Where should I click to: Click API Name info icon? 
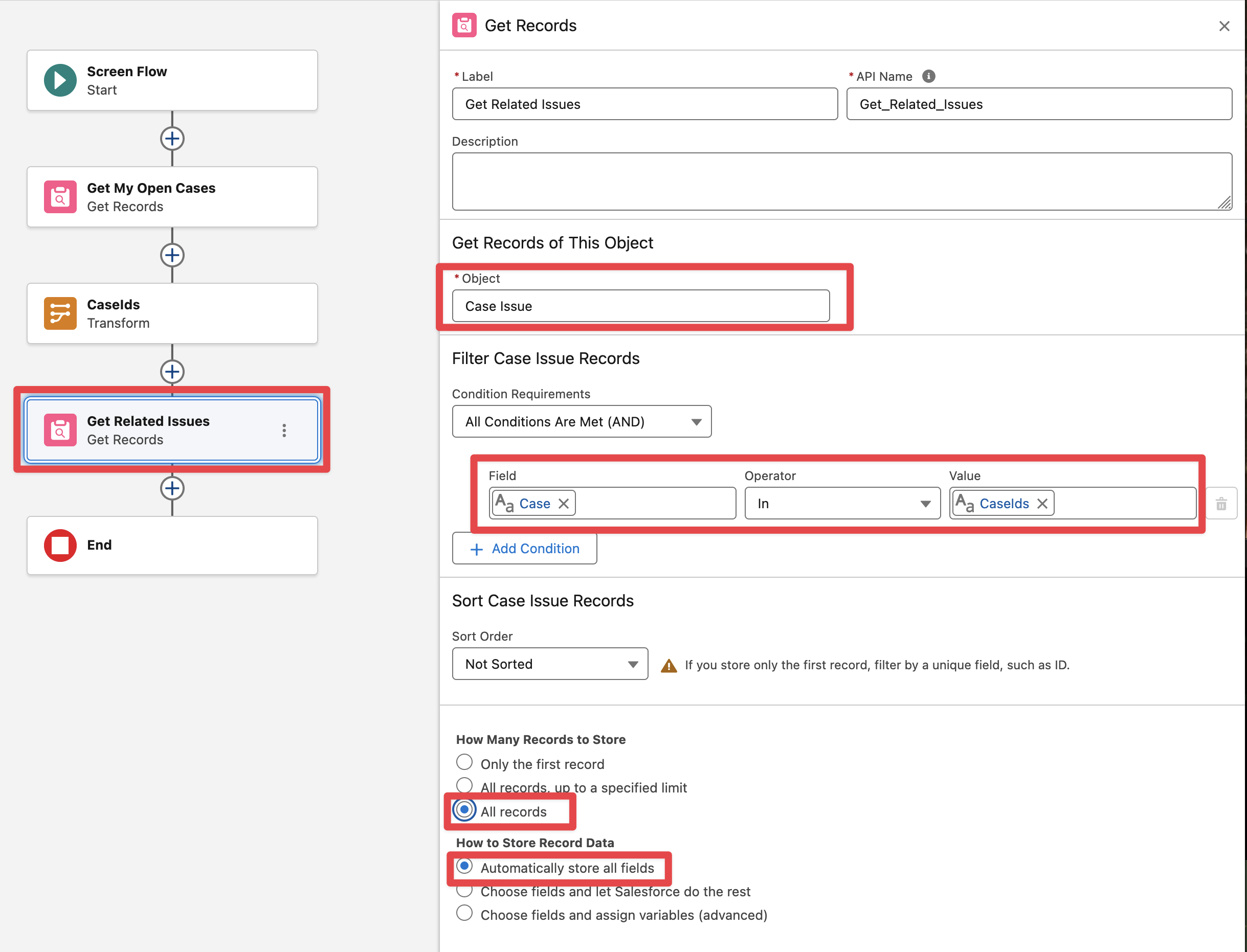tap(928, 77)
